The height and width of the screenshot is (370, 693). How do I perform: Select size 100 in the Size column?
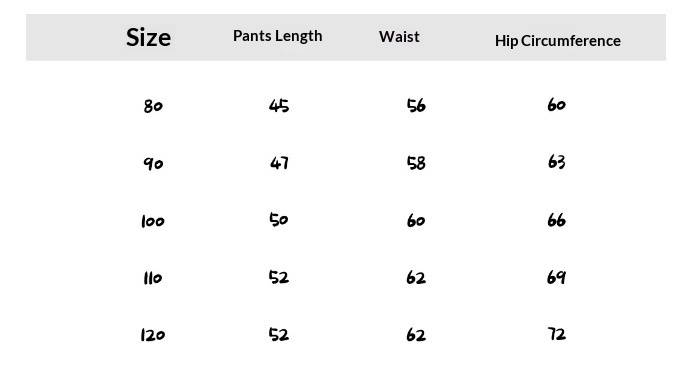[152, 221]
